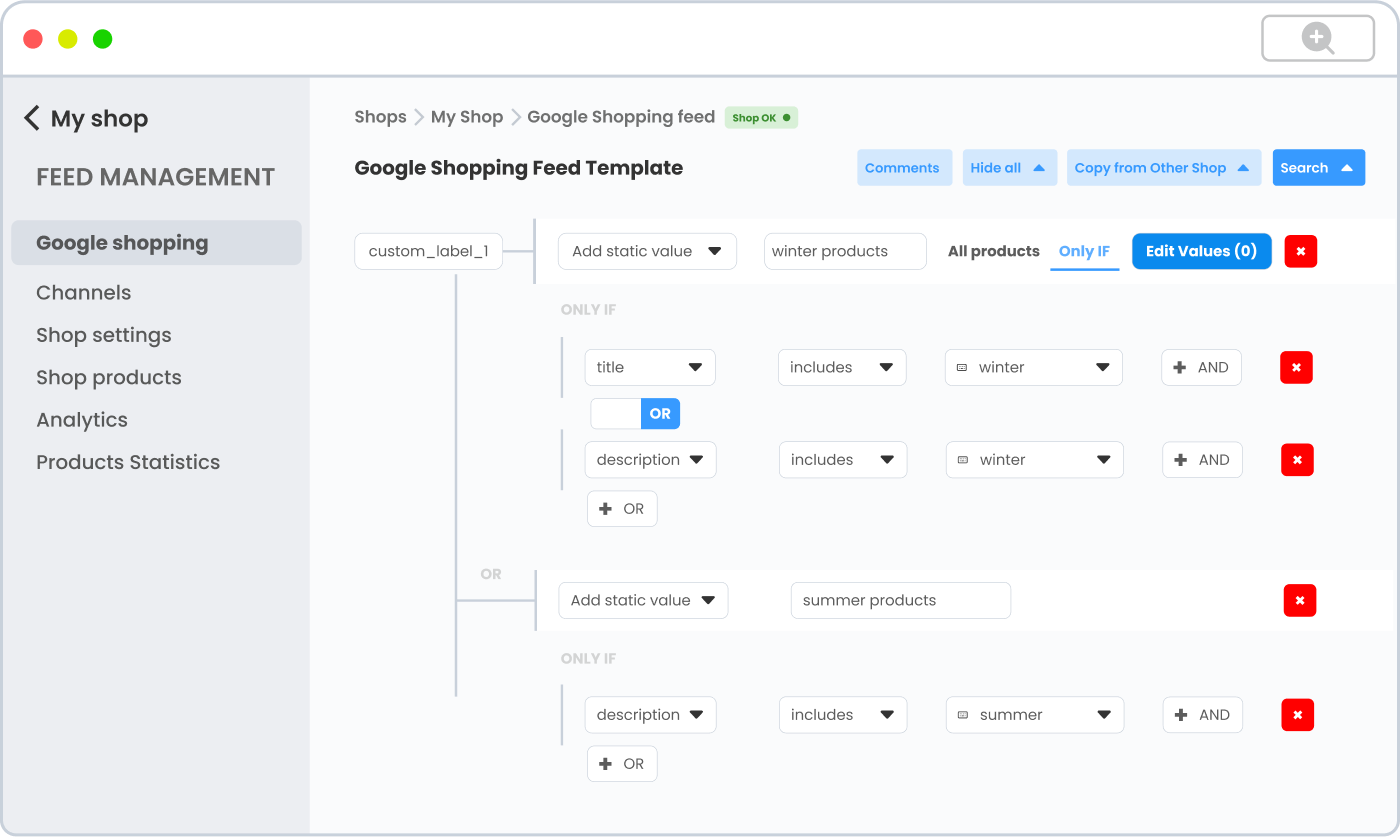The width and height of the screenshot is (1400, 838).
Task: Open the Comments panel
Action: coord(904,167)
